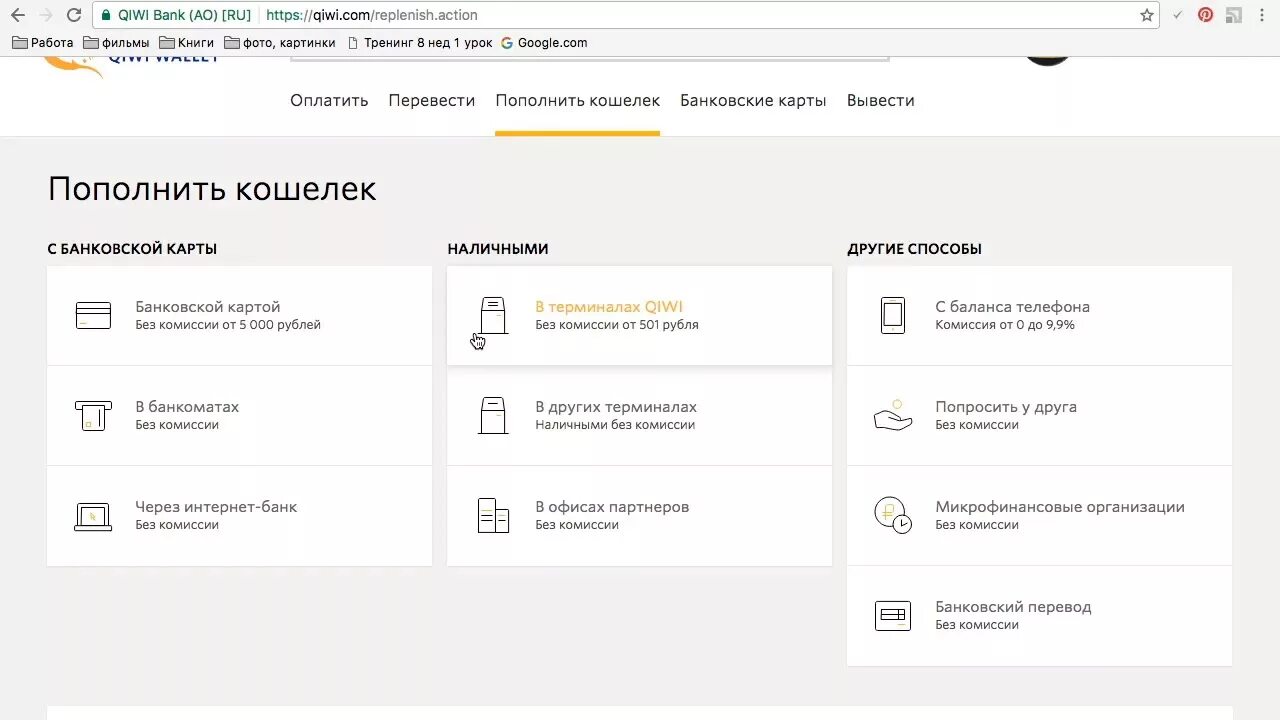
Task: Click the bank transfer card icon
Action: 893,615
